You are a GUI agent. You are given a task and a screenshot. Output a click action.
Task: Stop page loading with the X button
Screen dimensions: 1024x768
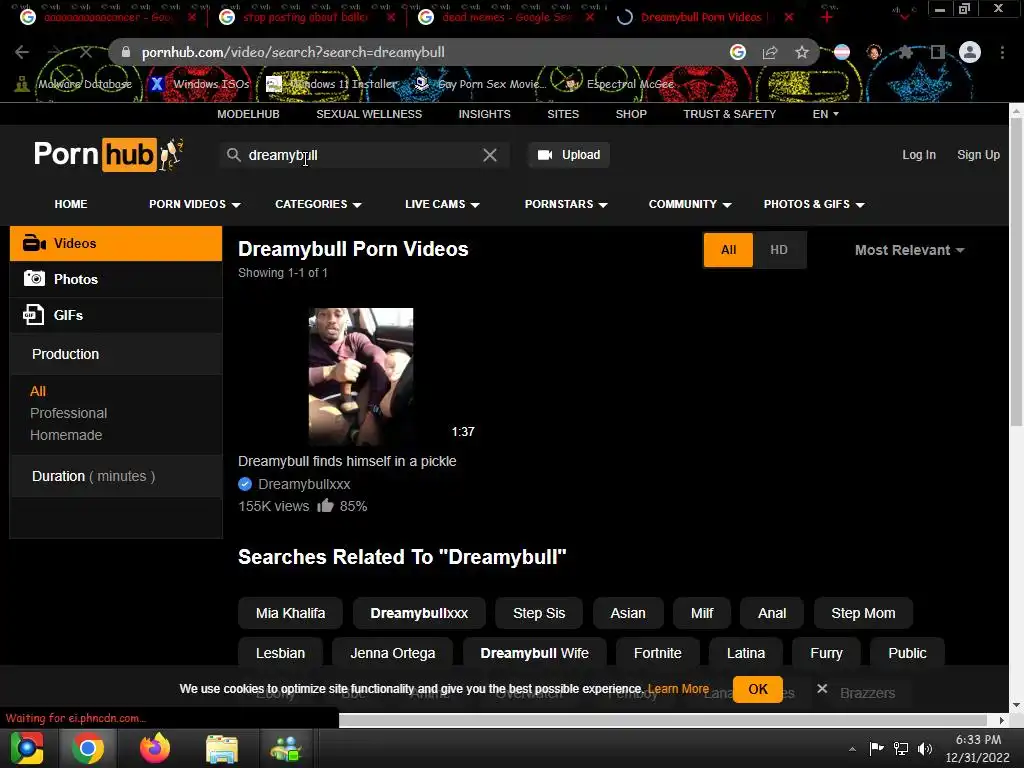(x=86, y=52)
